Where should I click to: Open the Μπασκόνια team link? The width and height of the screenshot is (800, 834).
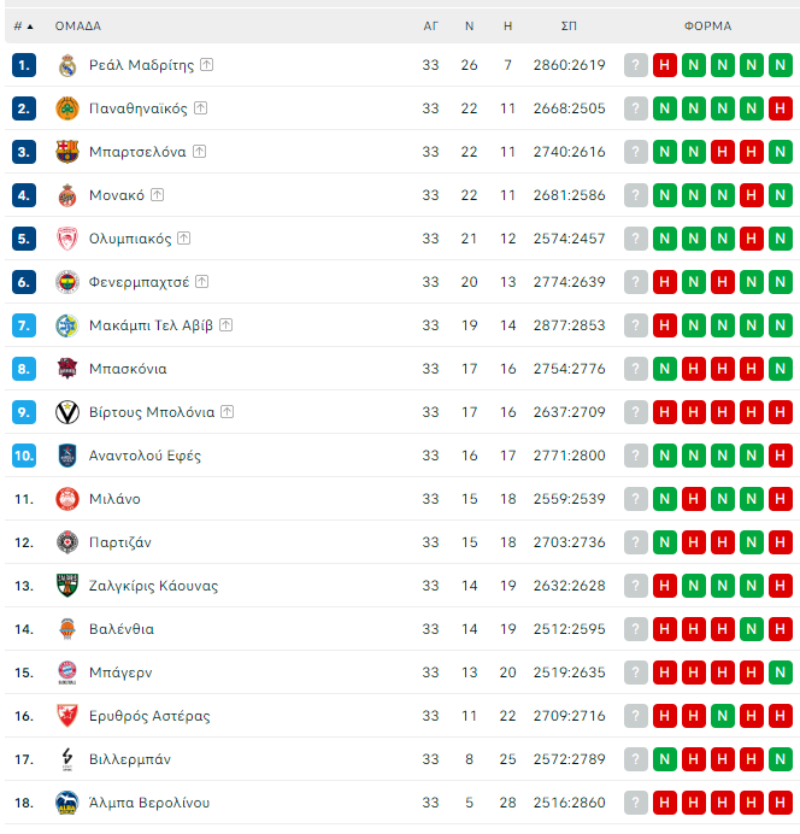click(x=127, y=369)
